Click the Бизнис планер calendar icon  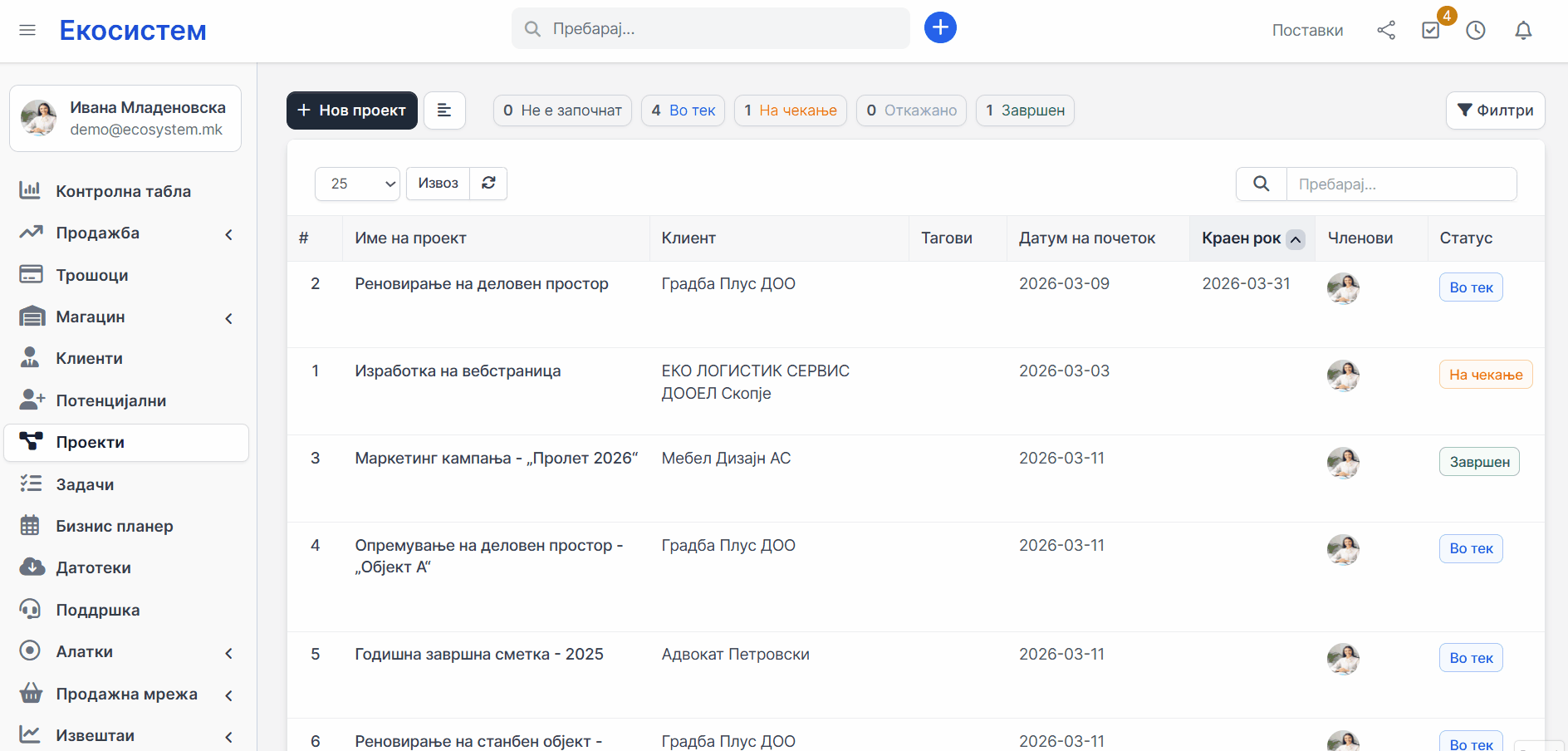(x=30, y=526)
